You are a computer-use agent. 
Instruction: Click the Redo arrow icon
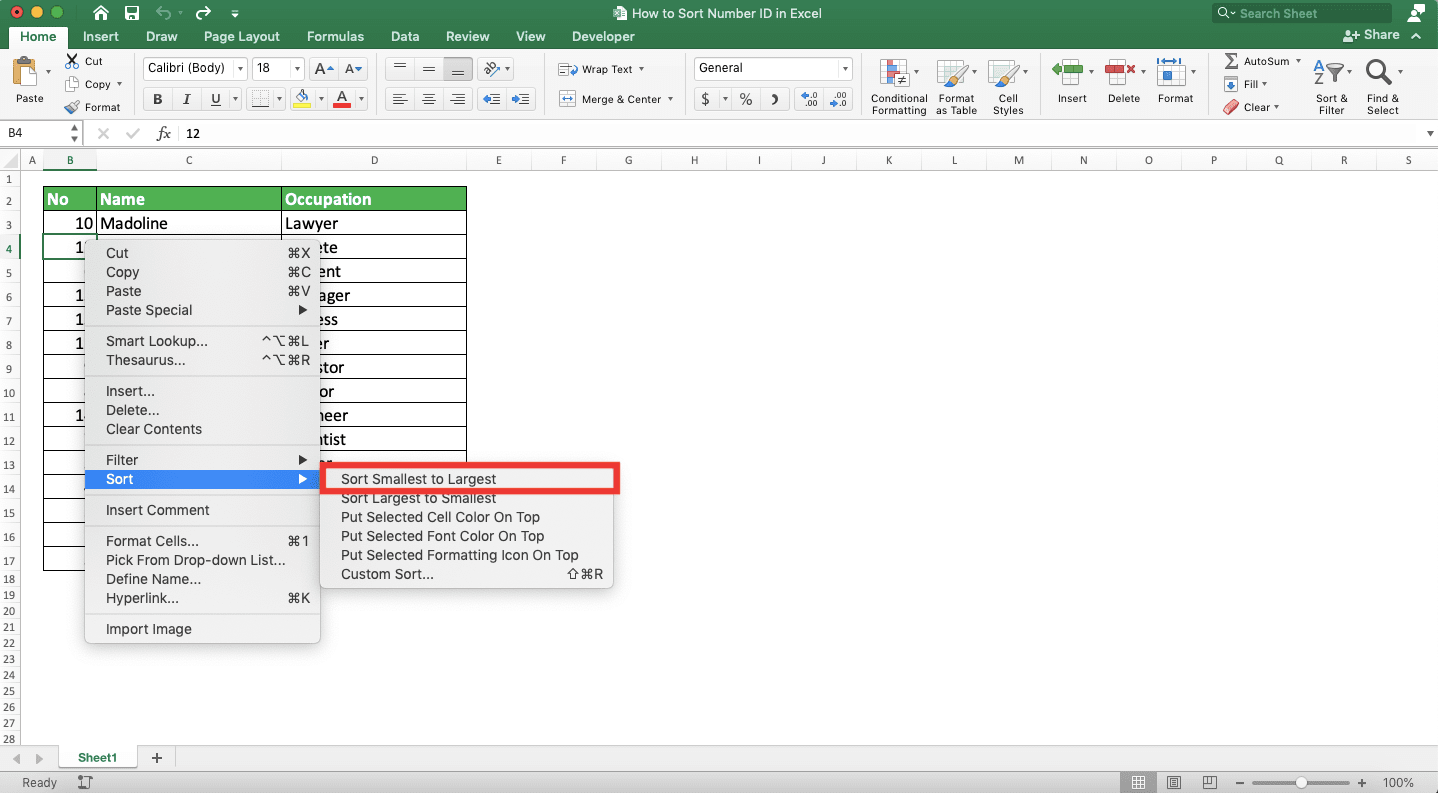[x=203, y=13]
